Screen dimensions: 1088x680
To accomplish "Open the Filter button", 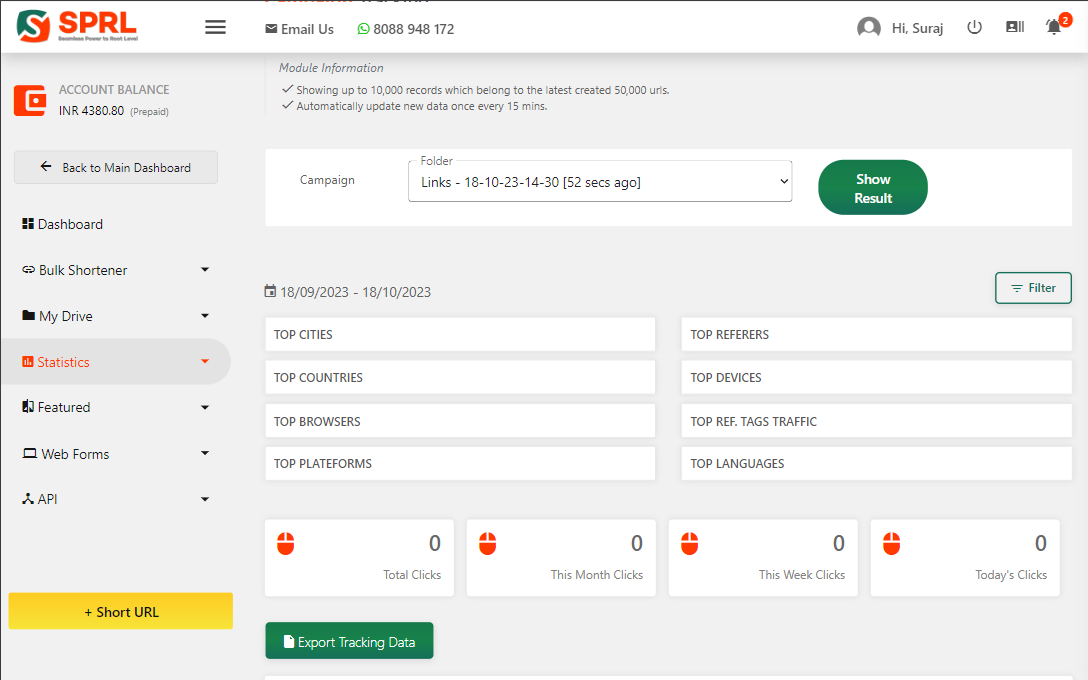I will 1033,288.
